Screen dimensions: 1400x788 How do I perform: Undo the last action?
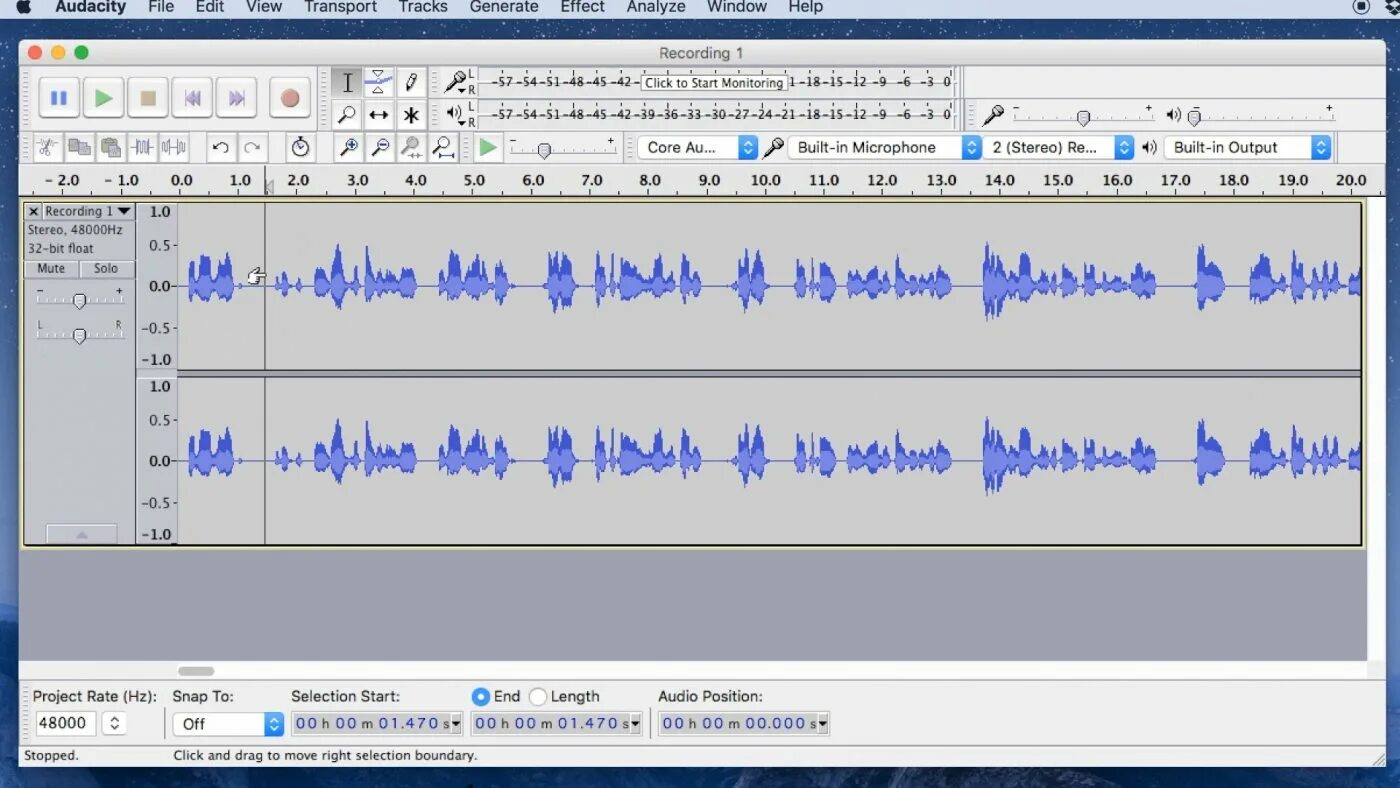tap(220, 148)
